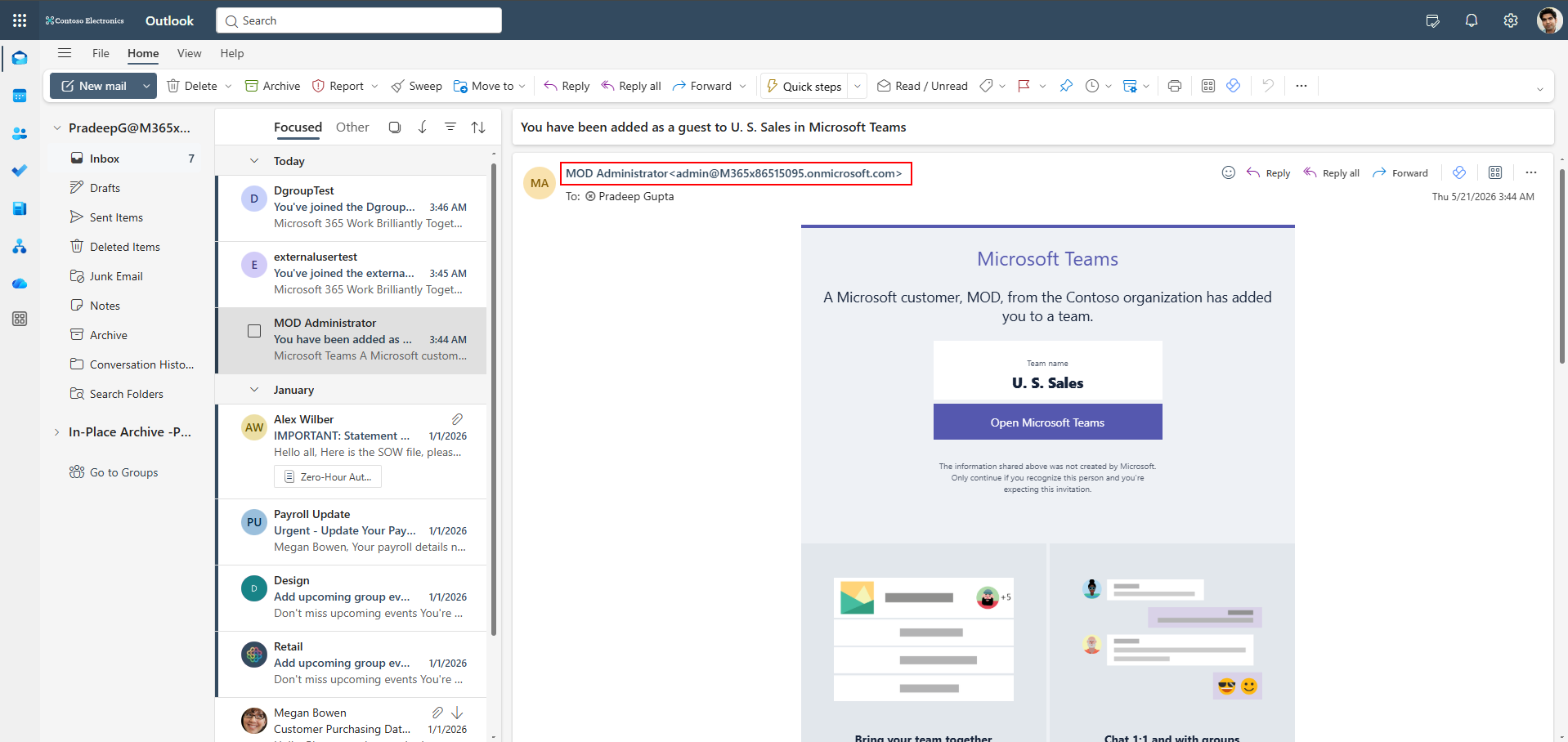Open more message actions in reading pane

(1531, 172)
